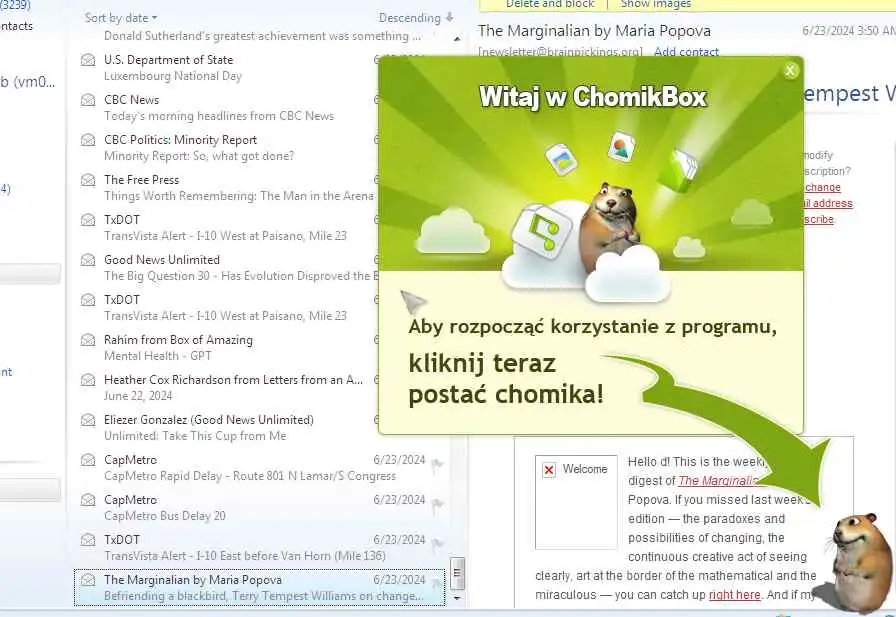This screenshot has height=617, width=896.
Task: Click the email address link in newsletter
Action: 827,203
